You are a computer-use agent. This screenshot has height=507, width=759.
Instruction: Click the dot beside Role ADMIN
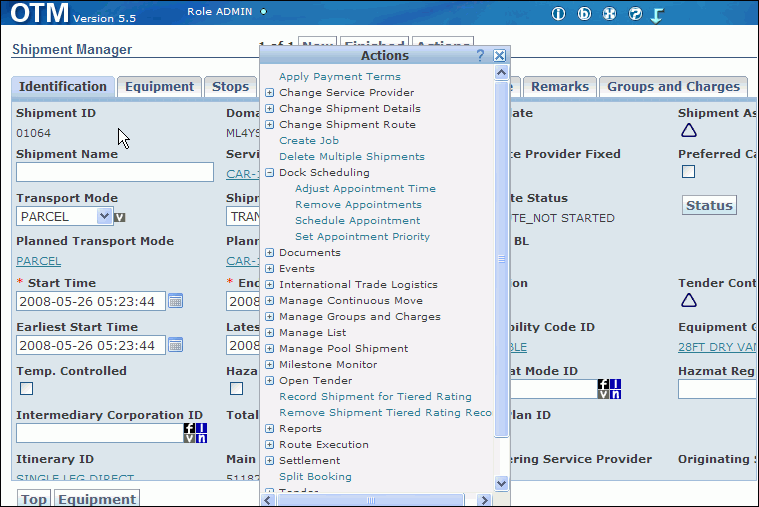tap(263, 12)
